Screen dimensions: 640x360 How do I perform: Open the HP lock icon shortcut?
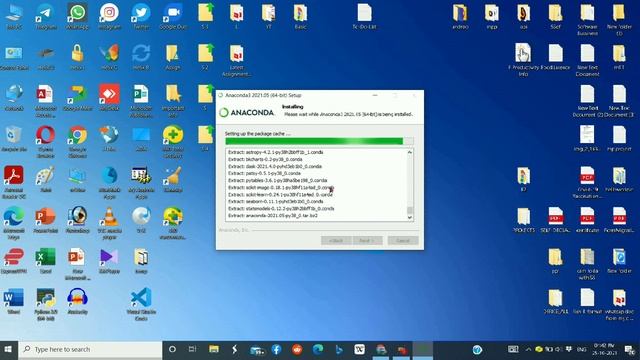(x=77, y=57)
